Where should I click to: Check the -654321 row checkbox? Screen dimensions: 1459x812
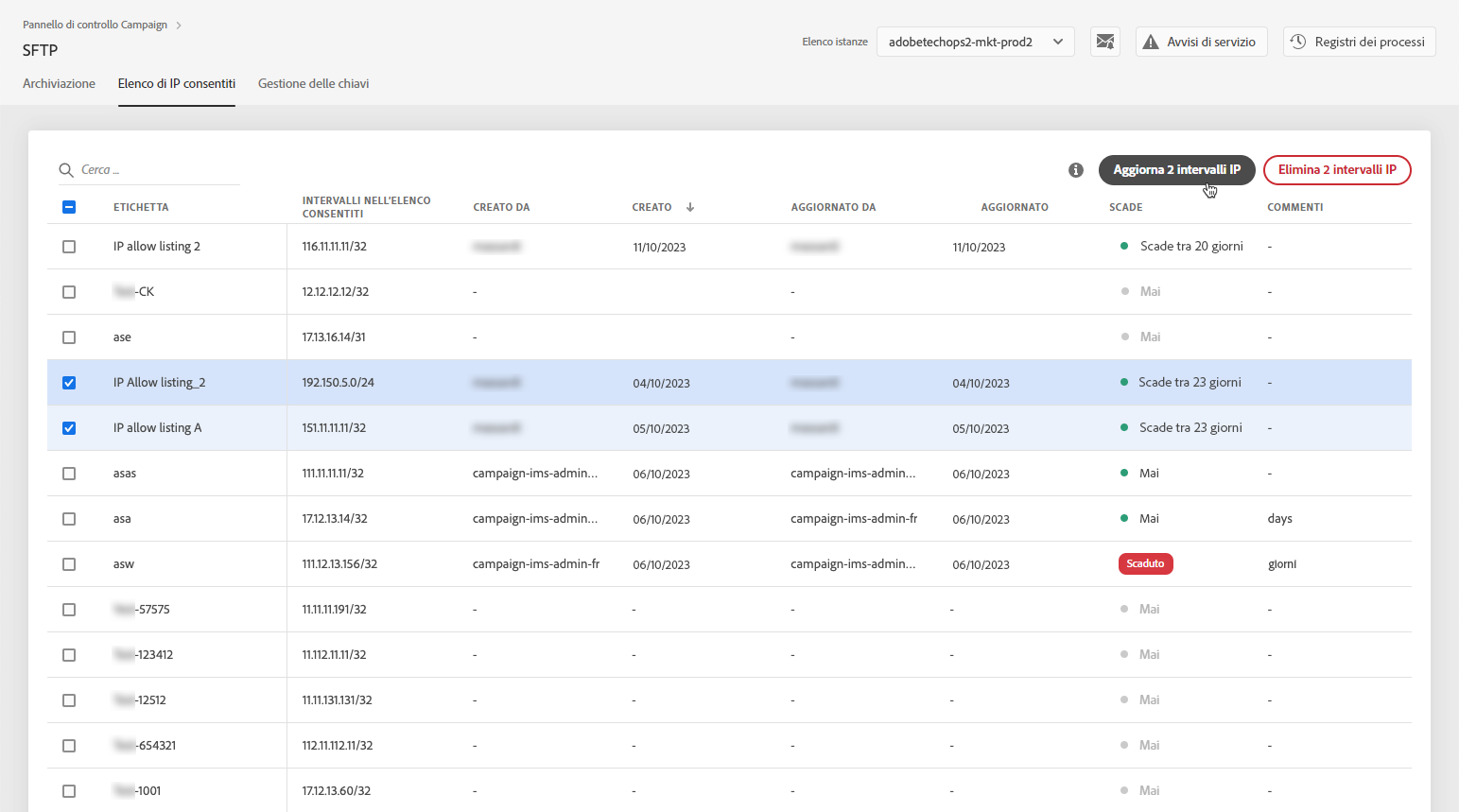pos(69,746)
